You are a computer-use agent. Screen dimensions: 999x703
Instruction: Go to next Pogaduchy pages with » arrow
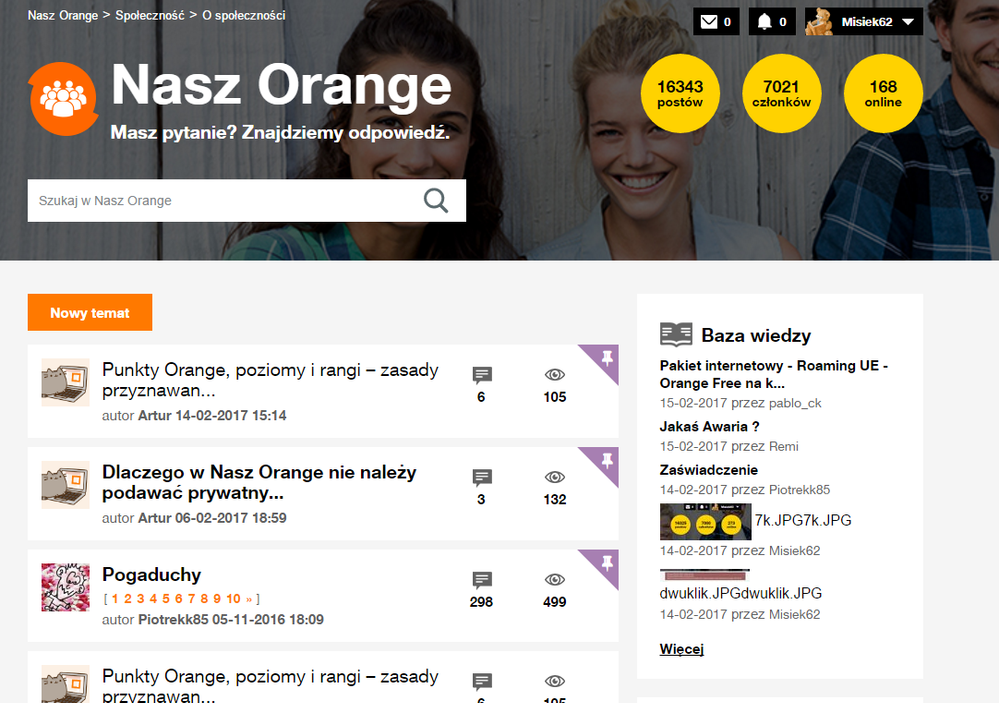click(249, 599)
